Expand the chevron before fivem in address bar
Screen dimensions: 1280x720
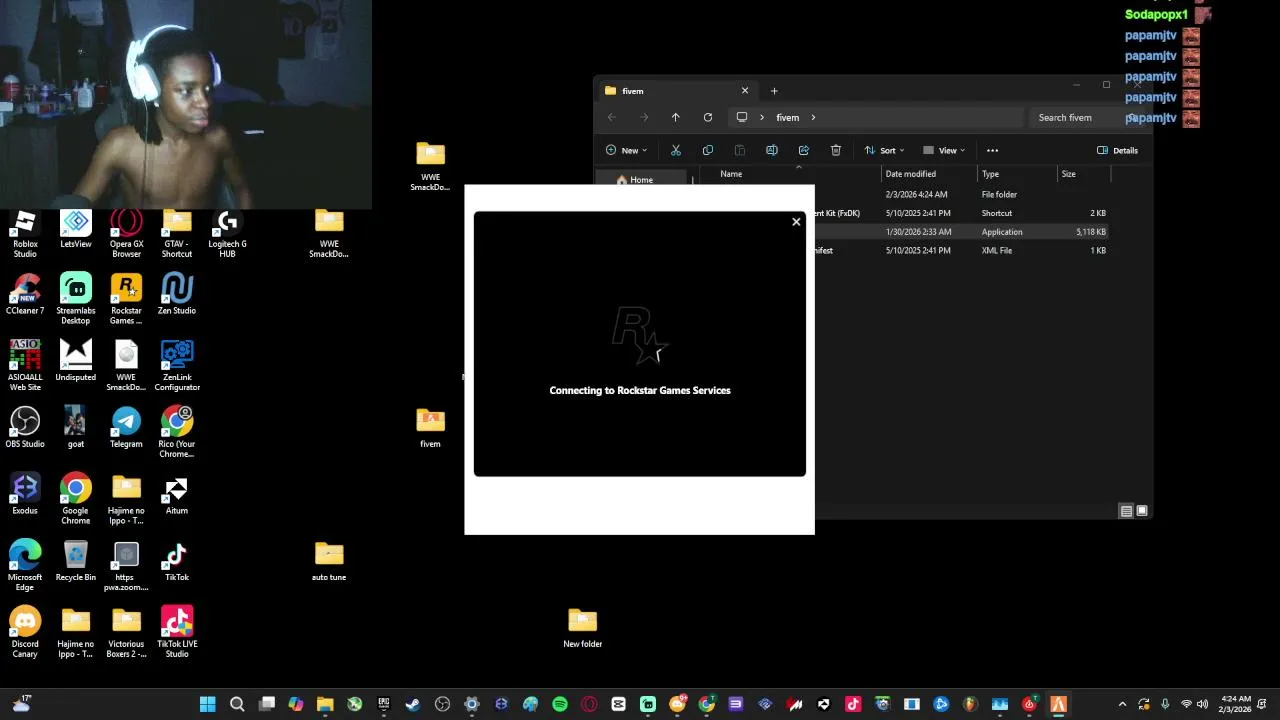point(762,117)
